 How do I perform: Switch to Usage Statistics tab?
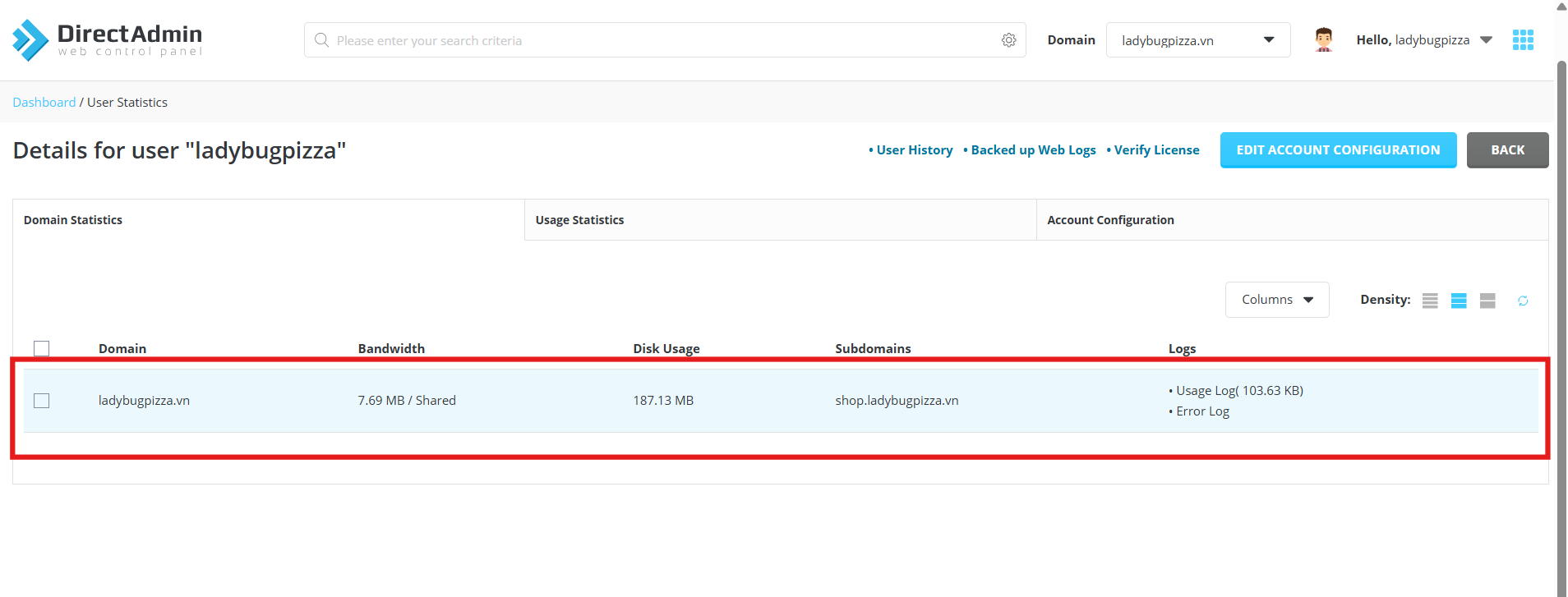pyautogui.click(x=781, y=220)
